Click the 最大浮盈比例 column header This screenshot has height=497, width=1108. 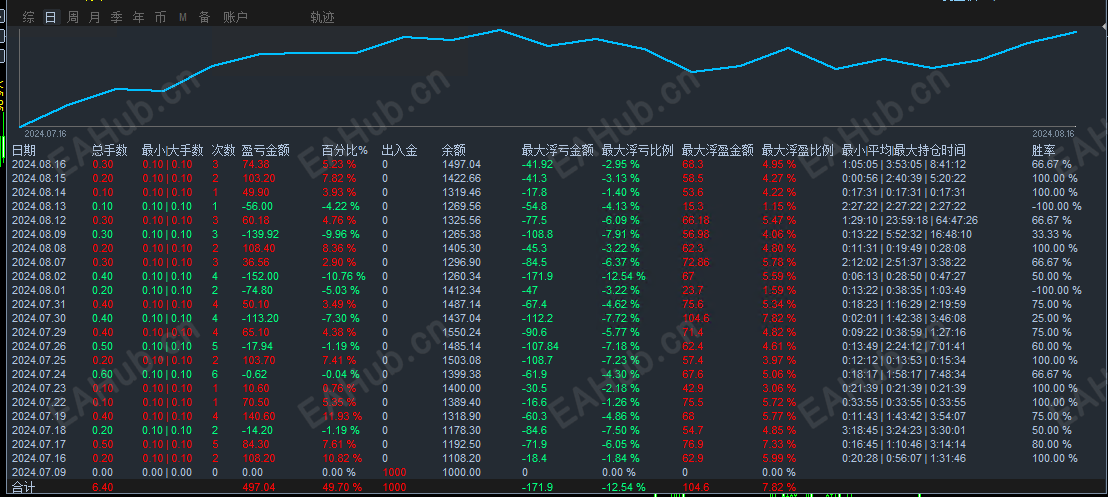[x=798, y=151]
